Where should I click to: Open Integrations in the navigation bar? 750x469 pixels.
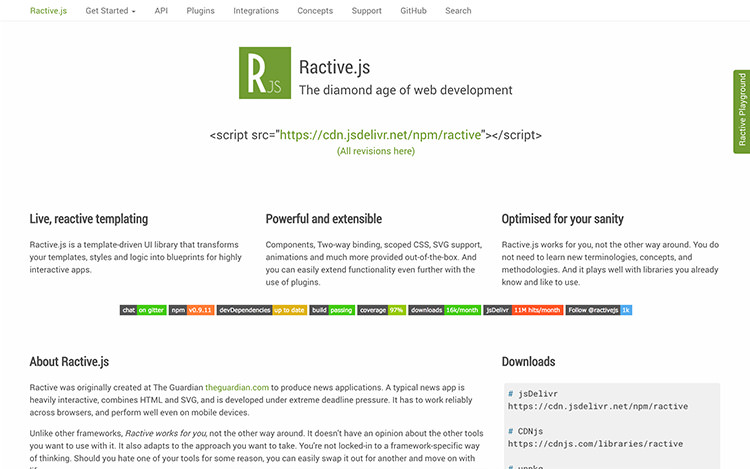(256, 11)
